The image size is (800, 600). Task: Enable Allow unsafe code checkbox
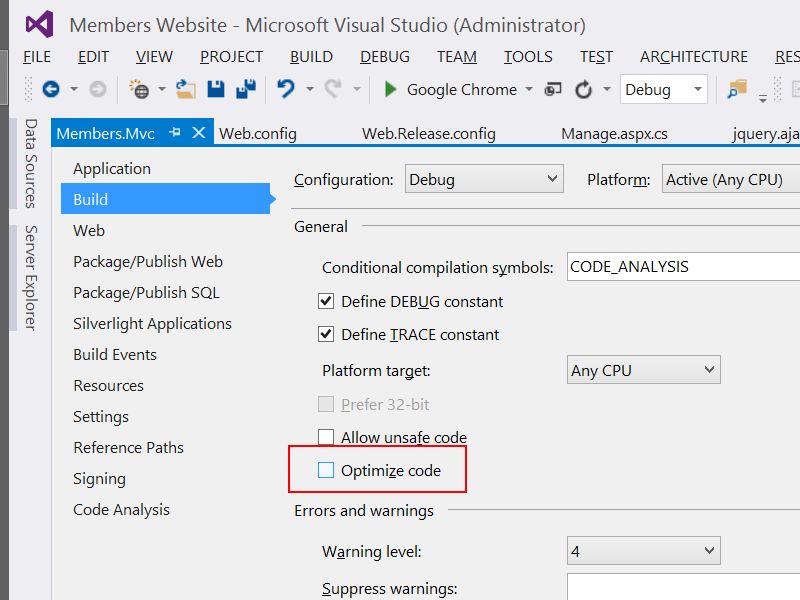(x=326, y=437)
